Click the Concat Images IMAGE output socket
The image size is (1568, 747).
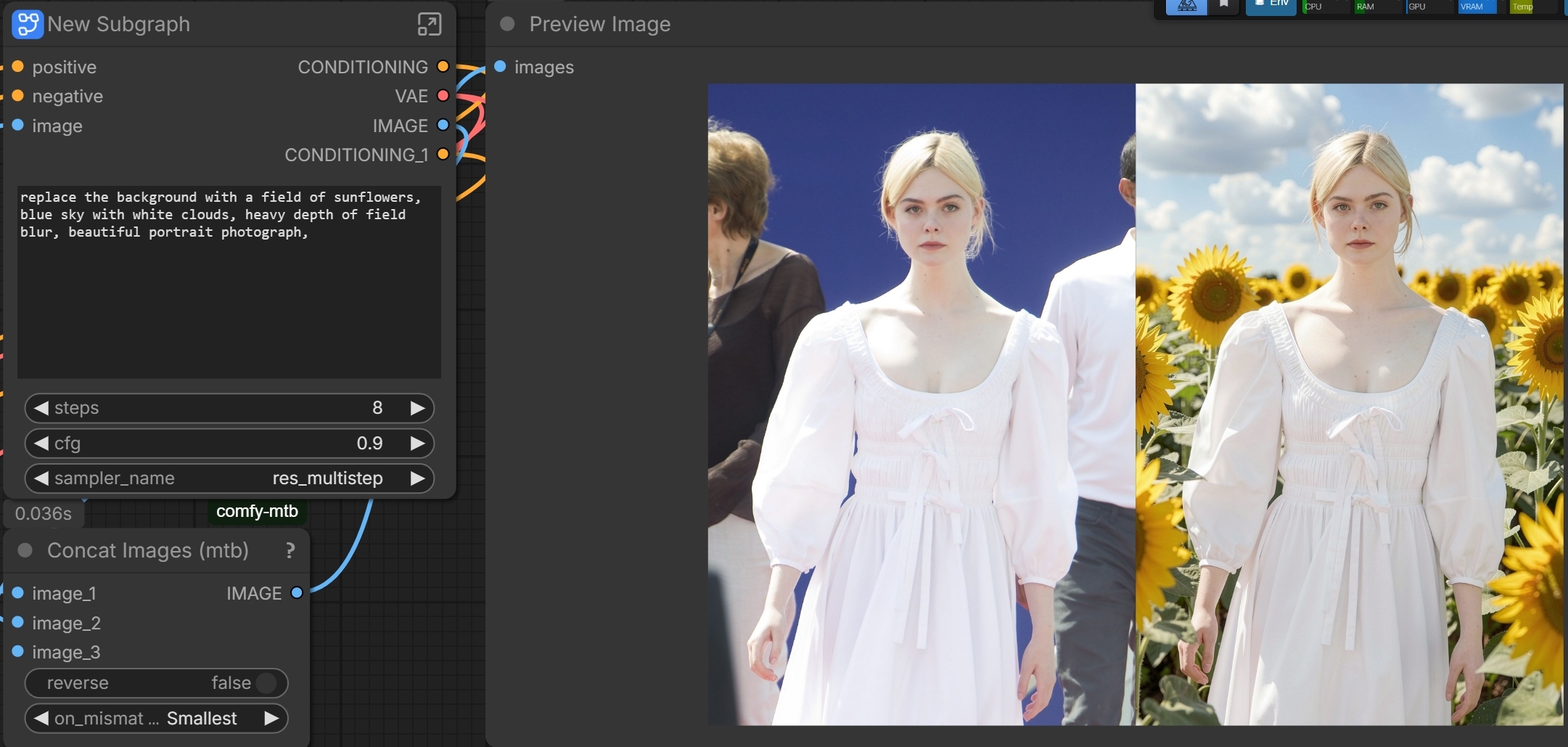click(x=297, y=592)
